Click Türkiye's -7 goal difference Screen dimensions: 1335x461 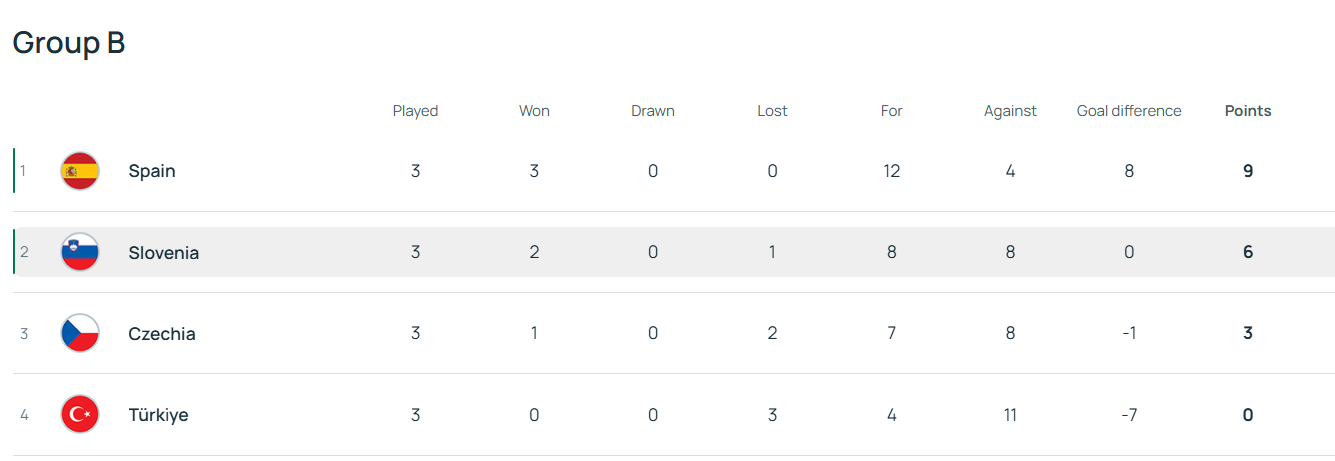[1129, 415]
